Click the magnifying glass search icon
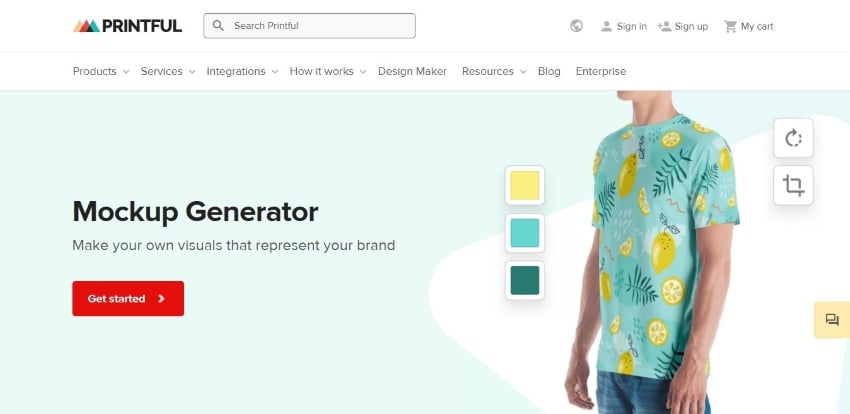The image size is (850, 414). [218, 25]
